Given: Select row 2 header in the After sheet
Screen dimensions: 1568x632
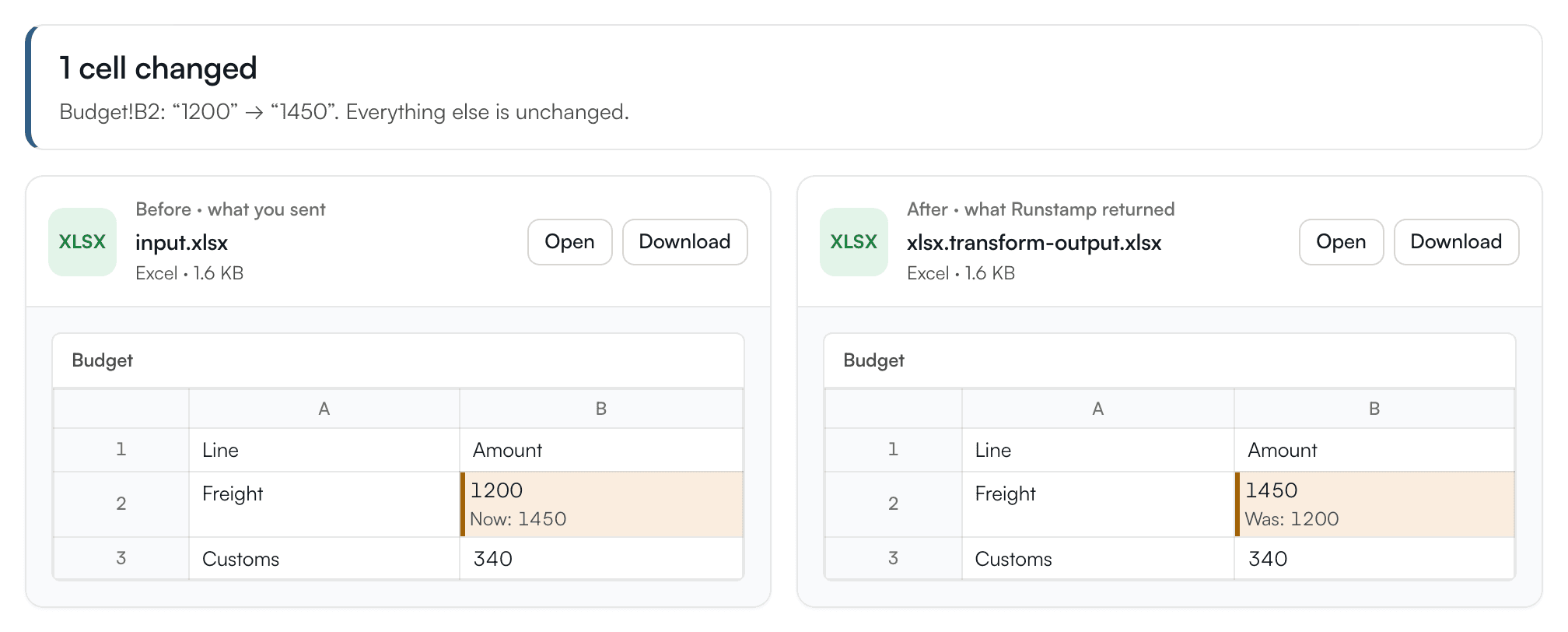Looking at the screenshot, I should pos(893,504).
